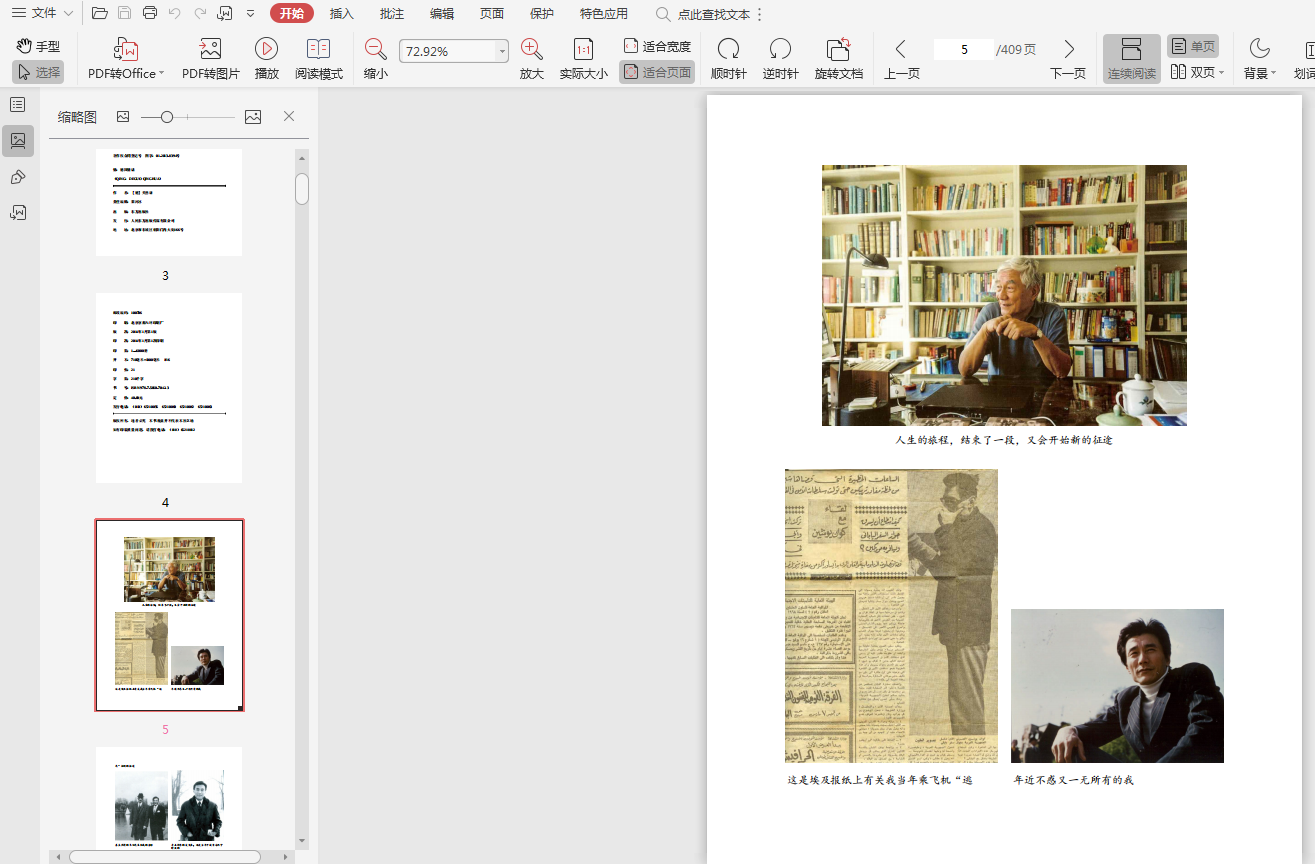
Task: Rotate page 顺时针 clockwise
Action: [728, 50]
